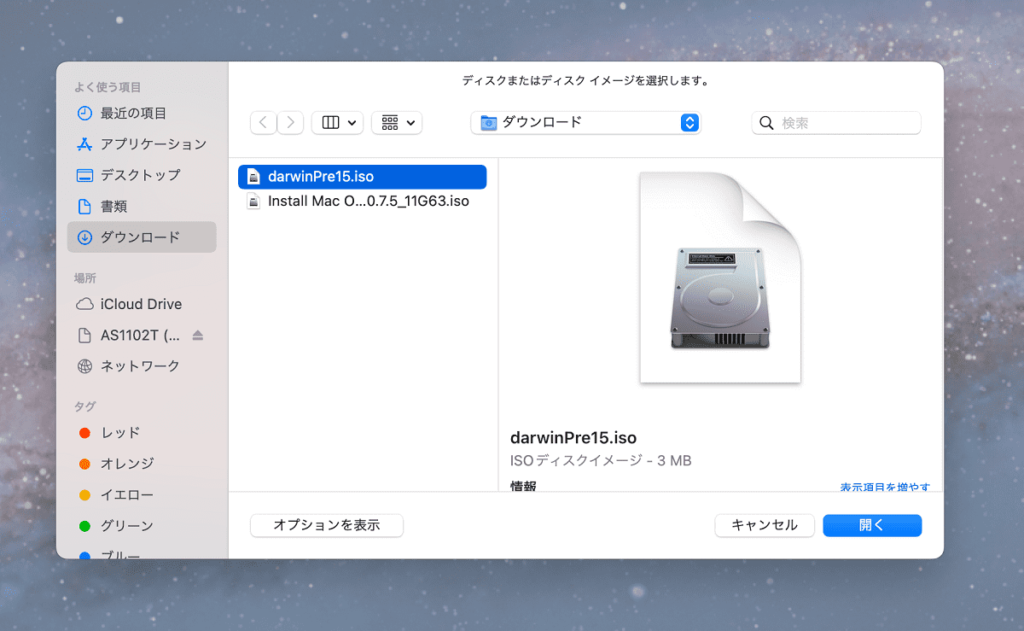Click the applications icon beside アプリケーション

[85, 144]
